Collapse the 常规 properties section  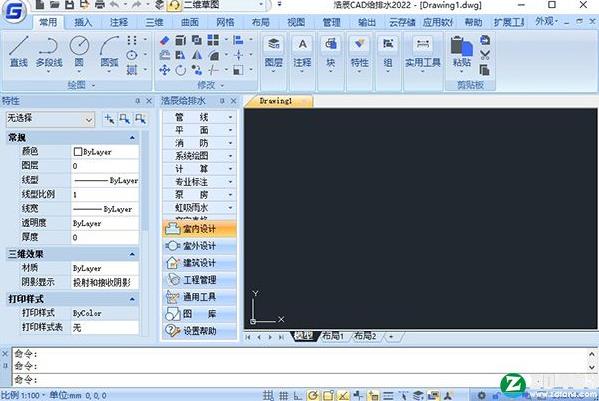[x=132, y=137]
